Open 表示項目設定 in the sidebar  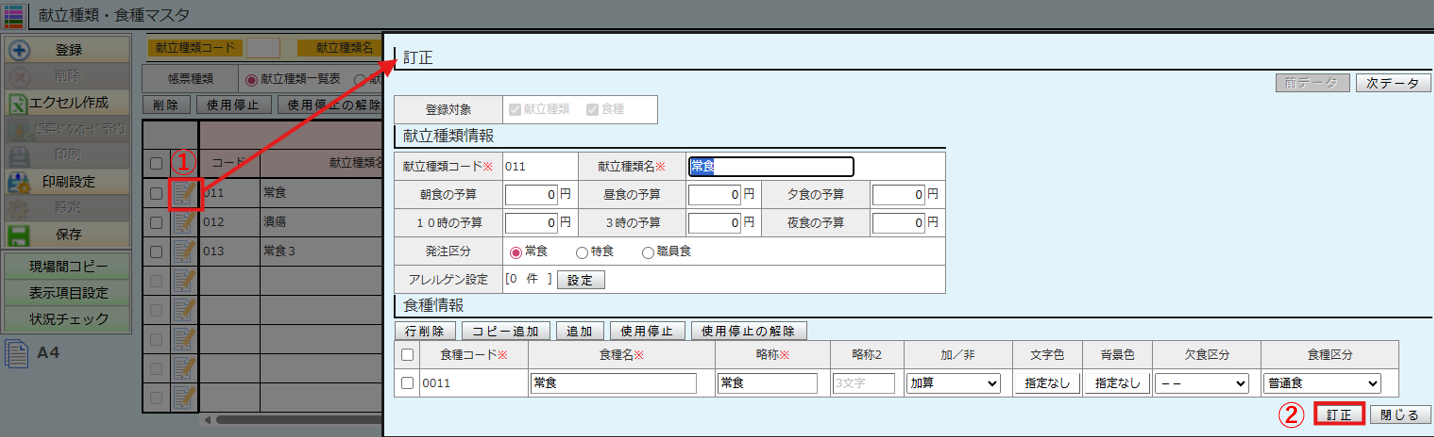coord(68,293)
